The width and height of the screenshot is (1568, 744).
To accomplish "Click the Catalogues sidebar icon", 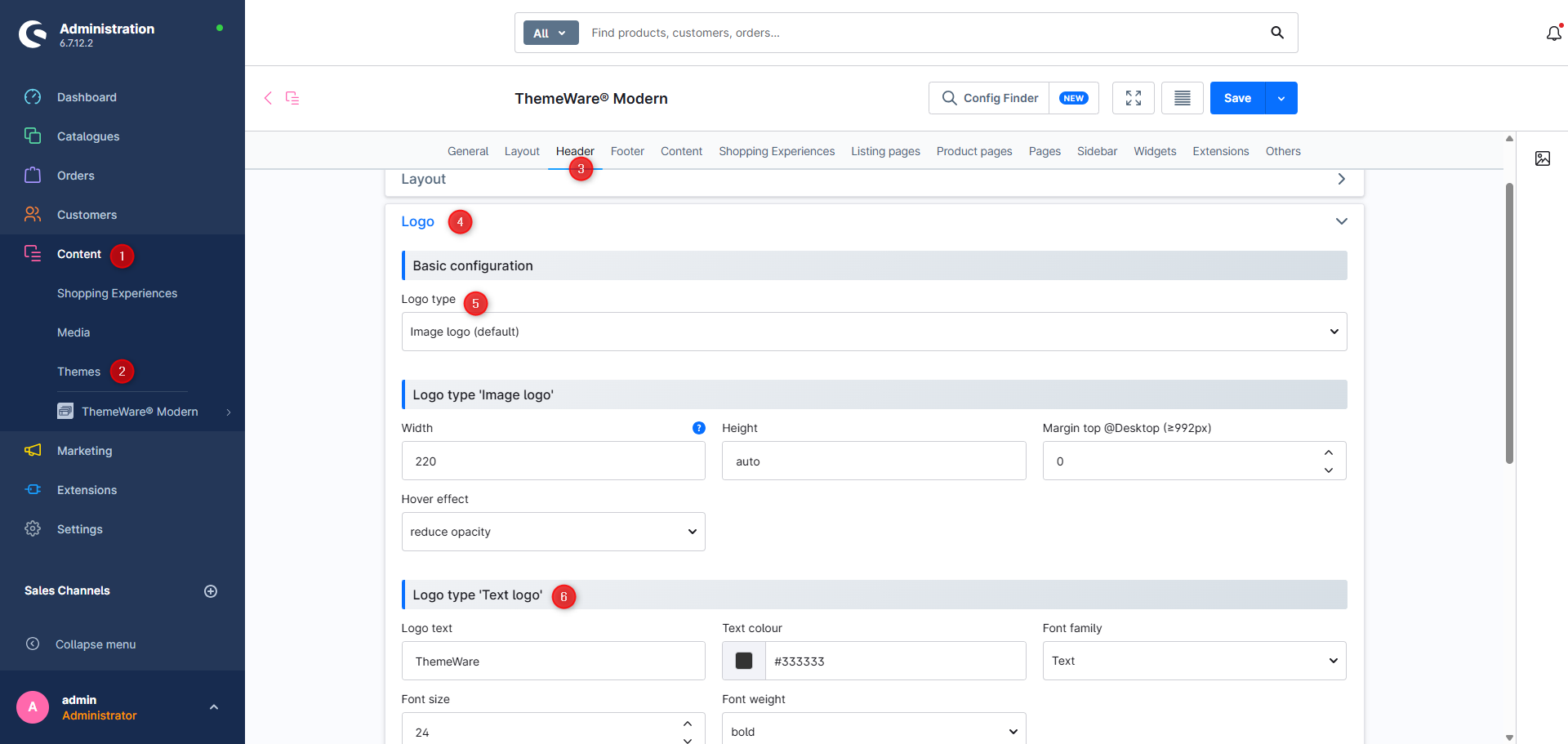I will coord(33,136).
